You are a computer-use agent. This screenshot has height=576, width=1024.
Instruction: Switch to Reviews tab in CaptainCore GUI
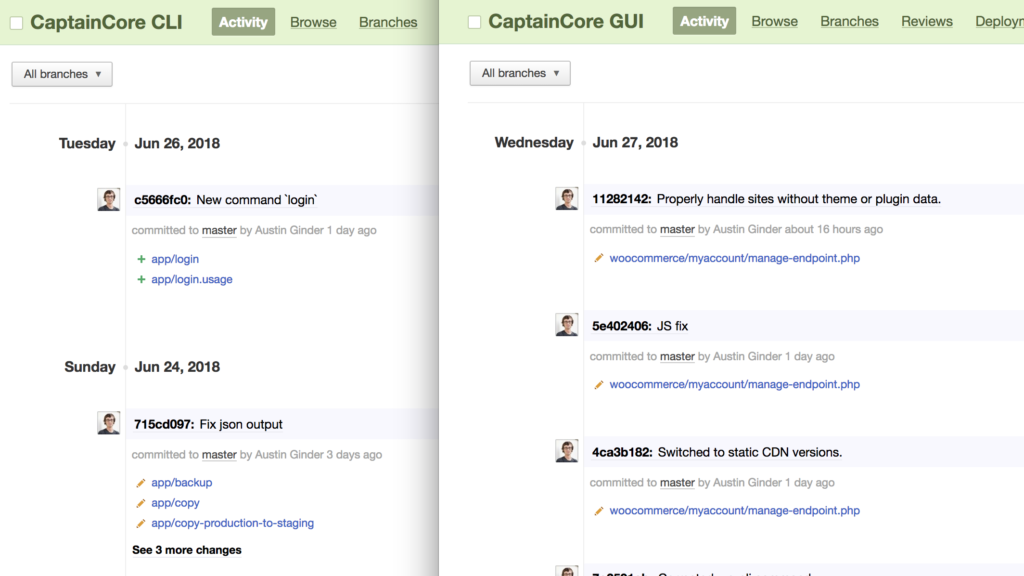[926, 21]
